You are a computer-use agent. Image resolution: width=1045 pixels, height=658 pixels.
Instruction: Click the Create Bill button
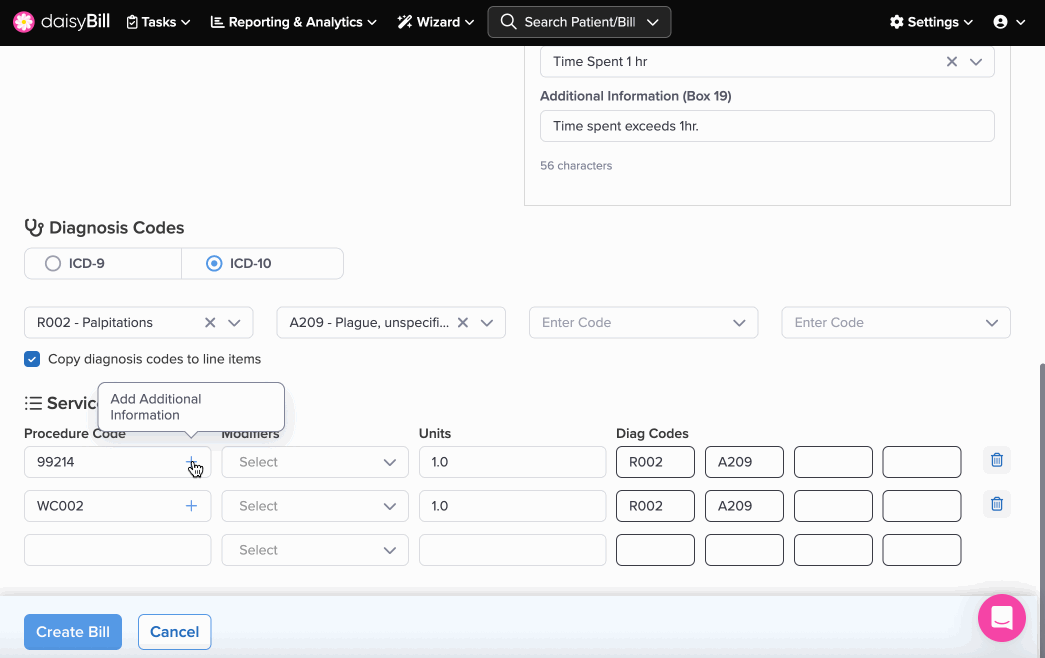73,632
